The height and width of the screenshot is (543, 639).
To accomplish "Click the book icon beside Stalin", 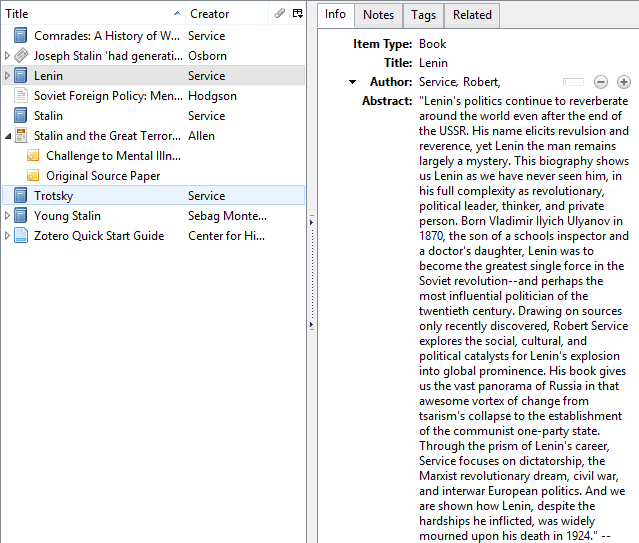I will [x=21, y=115].
